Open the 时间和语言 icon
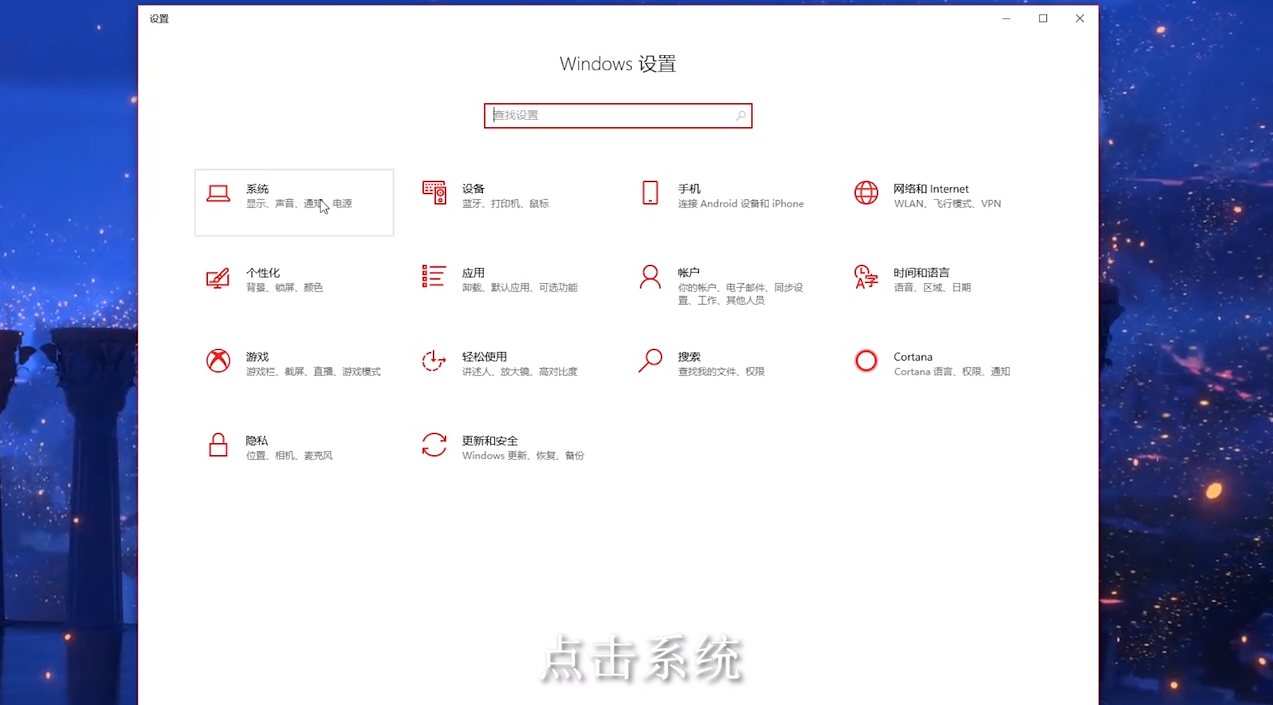This screenshot has height=705, width=1273. click(x=866, y=277)
